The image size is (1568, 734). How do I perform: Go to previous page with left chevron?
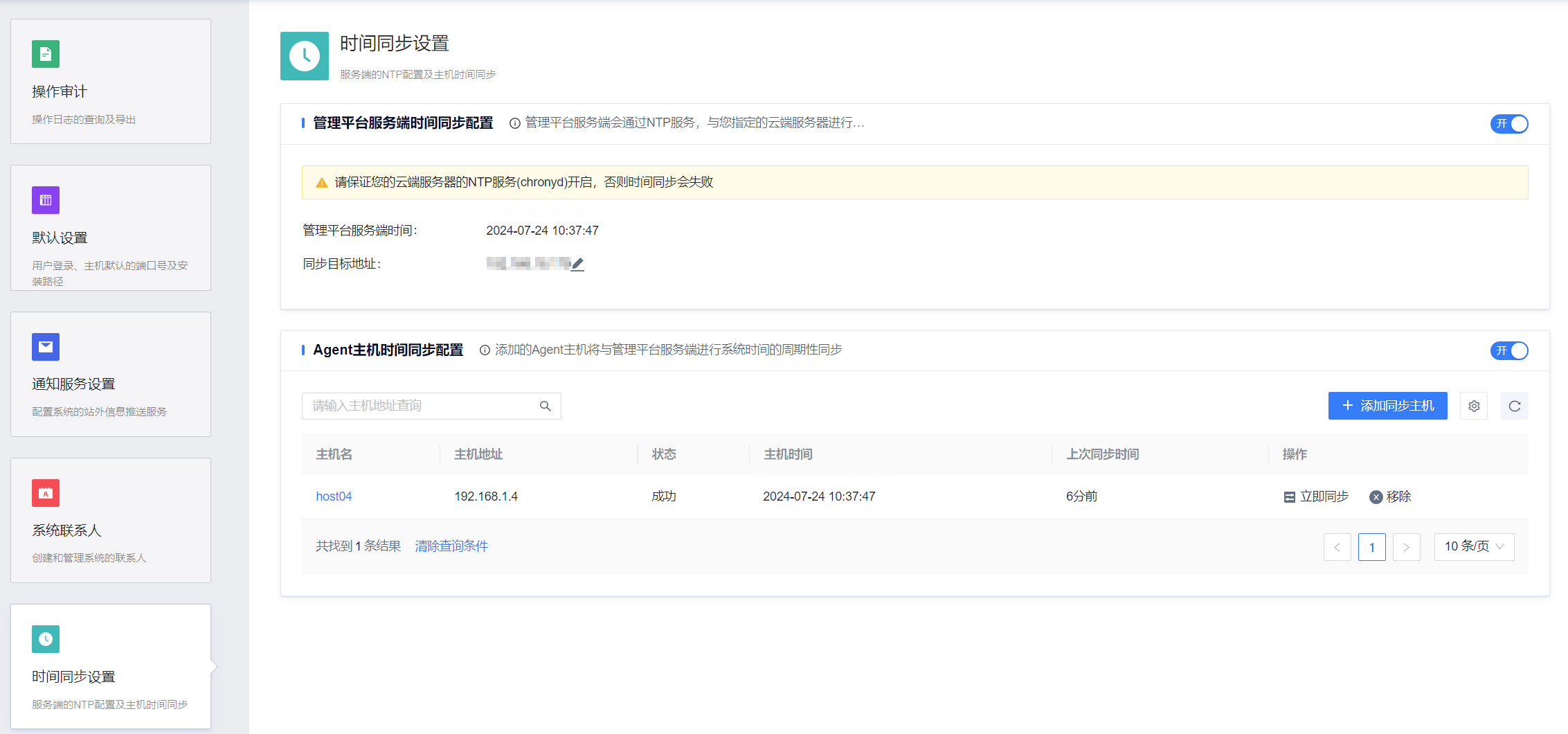click(1337, 547)
